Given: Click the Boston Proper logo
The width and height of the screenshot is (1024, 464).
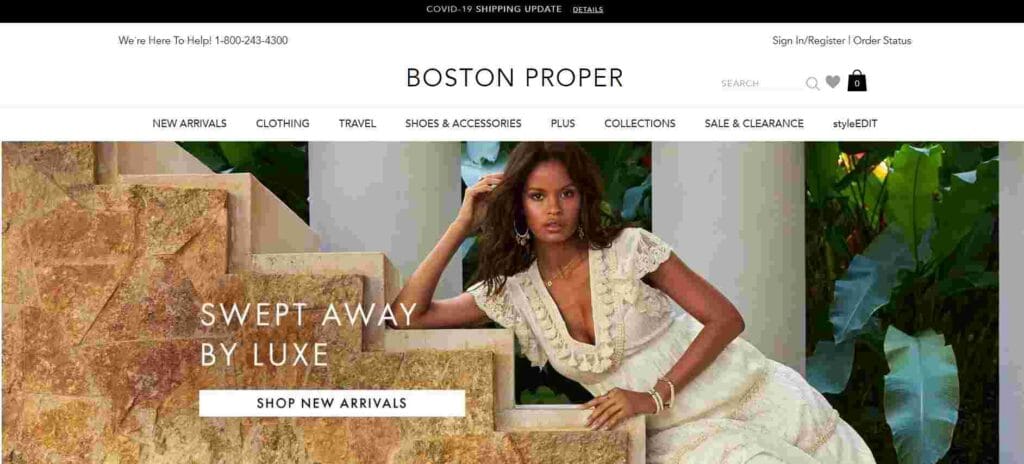Looking at the screenshot, I should [515, 78].
